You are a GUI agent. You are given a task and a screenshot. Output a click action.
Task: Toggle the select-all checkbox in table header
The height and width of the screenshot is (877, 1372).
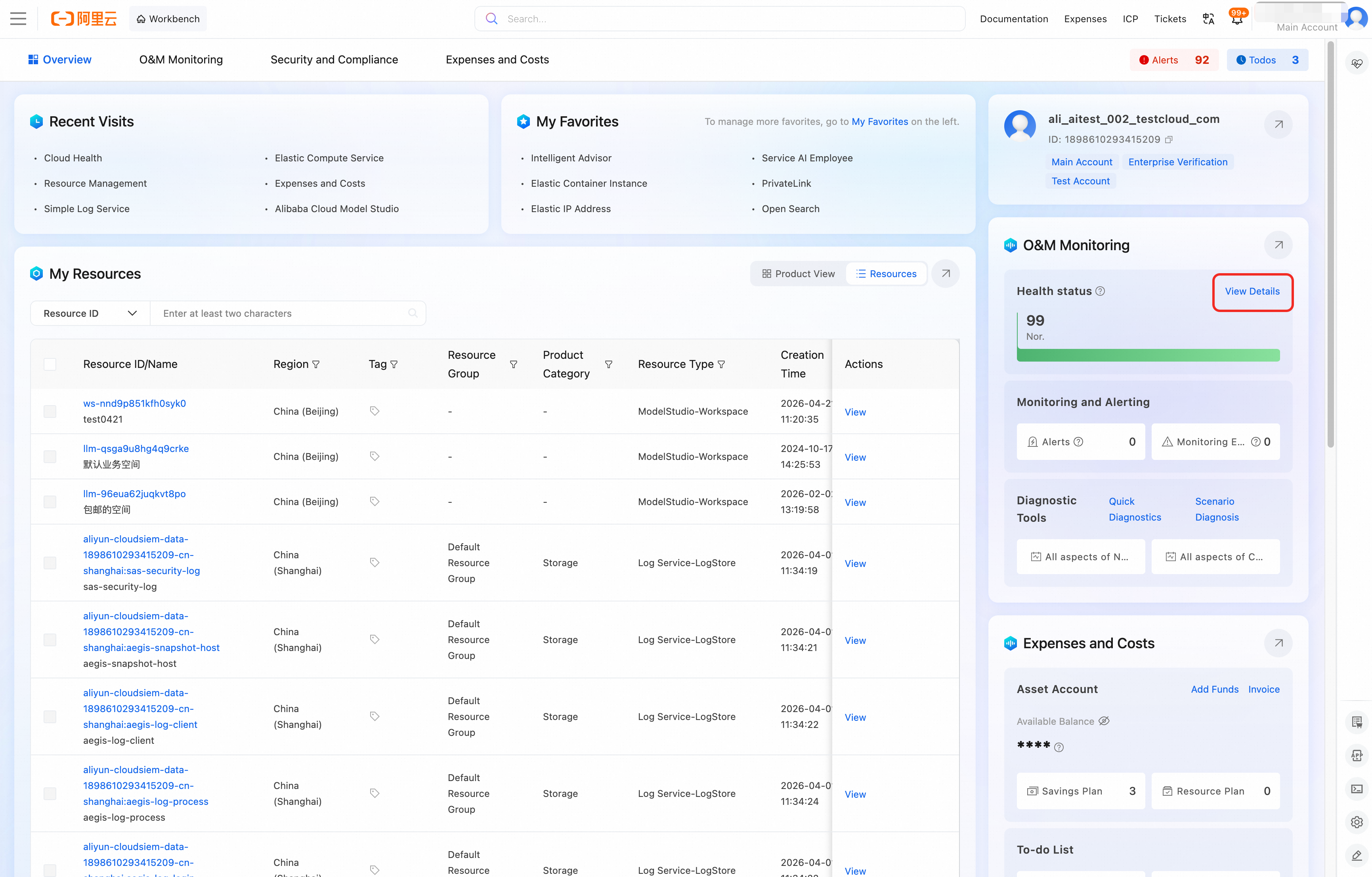pyautogui.click(x=50, y=364)
